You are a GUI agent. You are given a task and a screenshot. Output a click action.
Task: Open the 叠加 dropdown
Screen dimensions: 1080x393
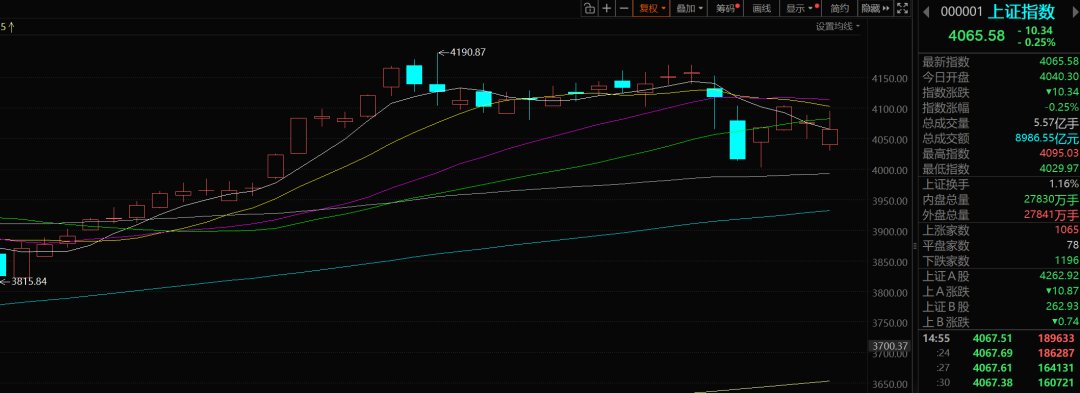[689, 8]
